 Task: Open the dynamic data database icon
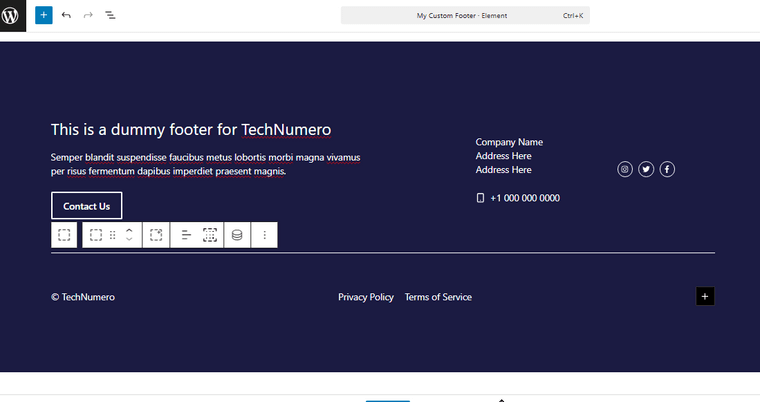click(237, 235)
